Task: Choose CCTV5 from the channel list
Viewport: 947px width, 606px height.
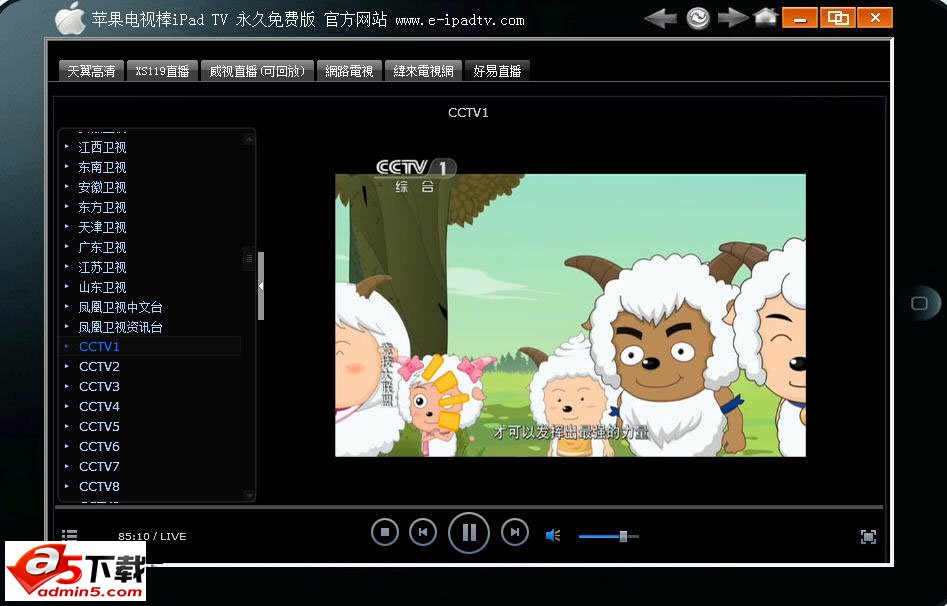Action: pyautogui.click(x=99, y=427)
